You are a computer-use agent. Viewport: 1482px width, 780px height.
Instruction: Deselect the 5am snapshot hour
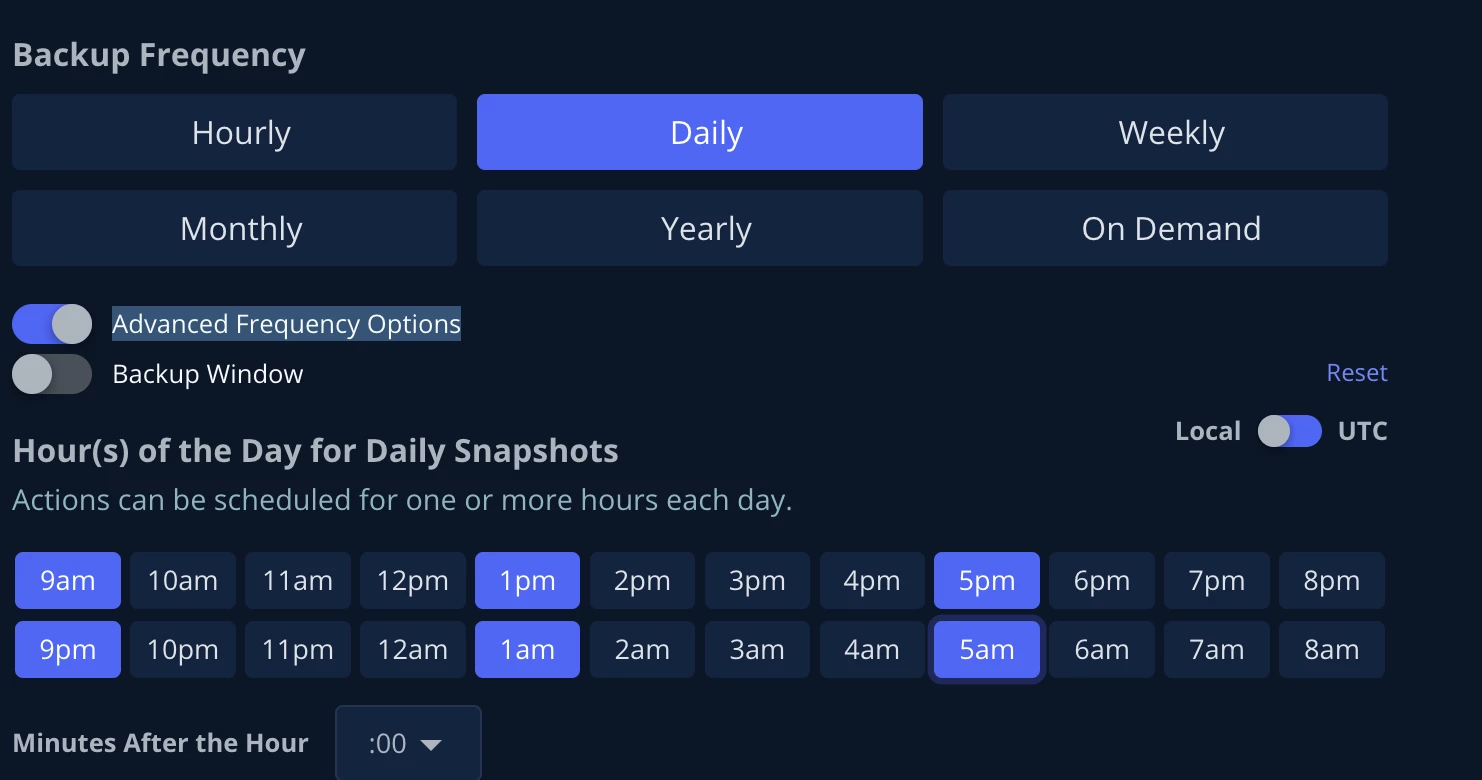point(987,650)
